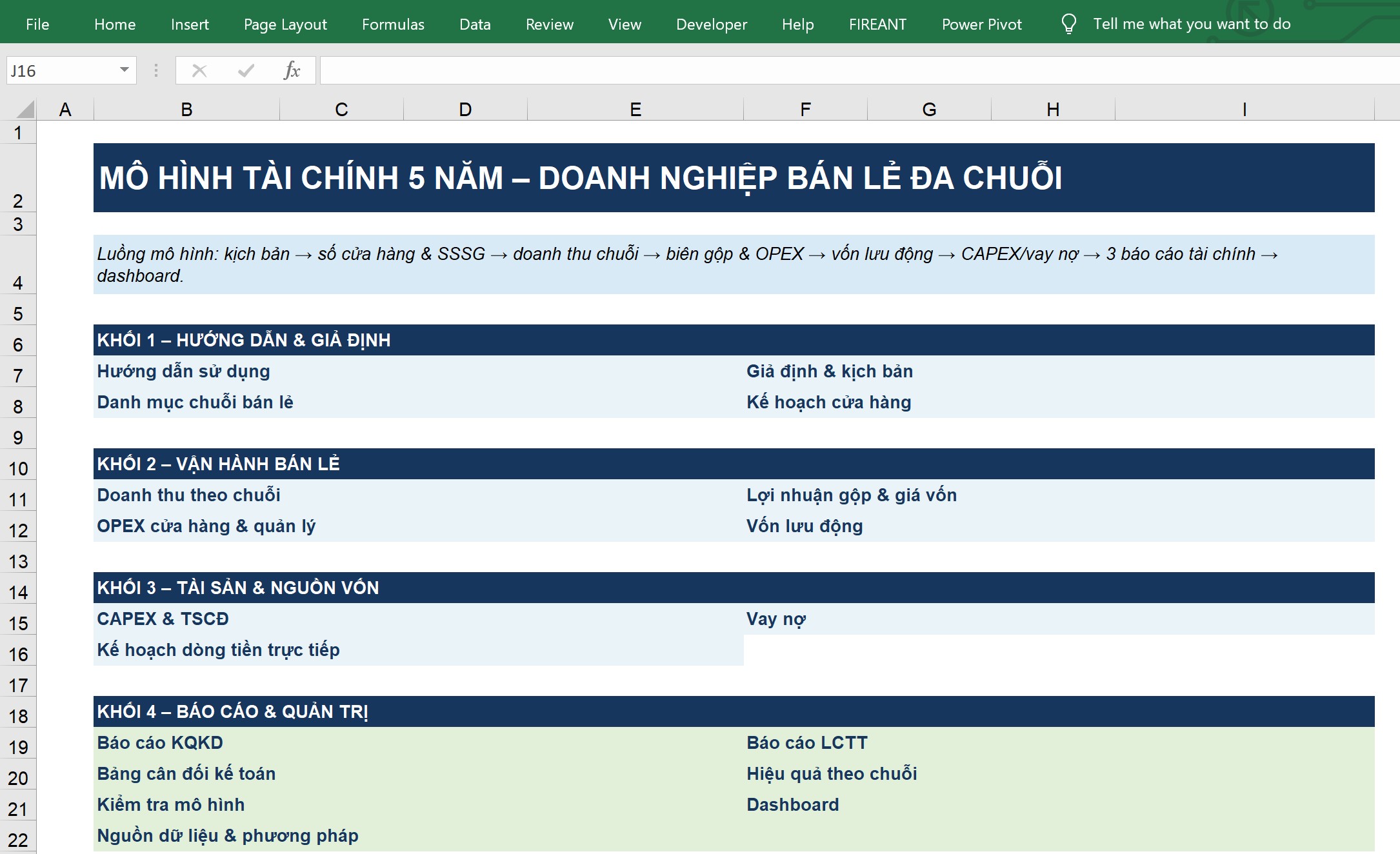Open the Developer tab
Image resolution: width=1400 pixels, height=854 pixels.
pos(712,25)
